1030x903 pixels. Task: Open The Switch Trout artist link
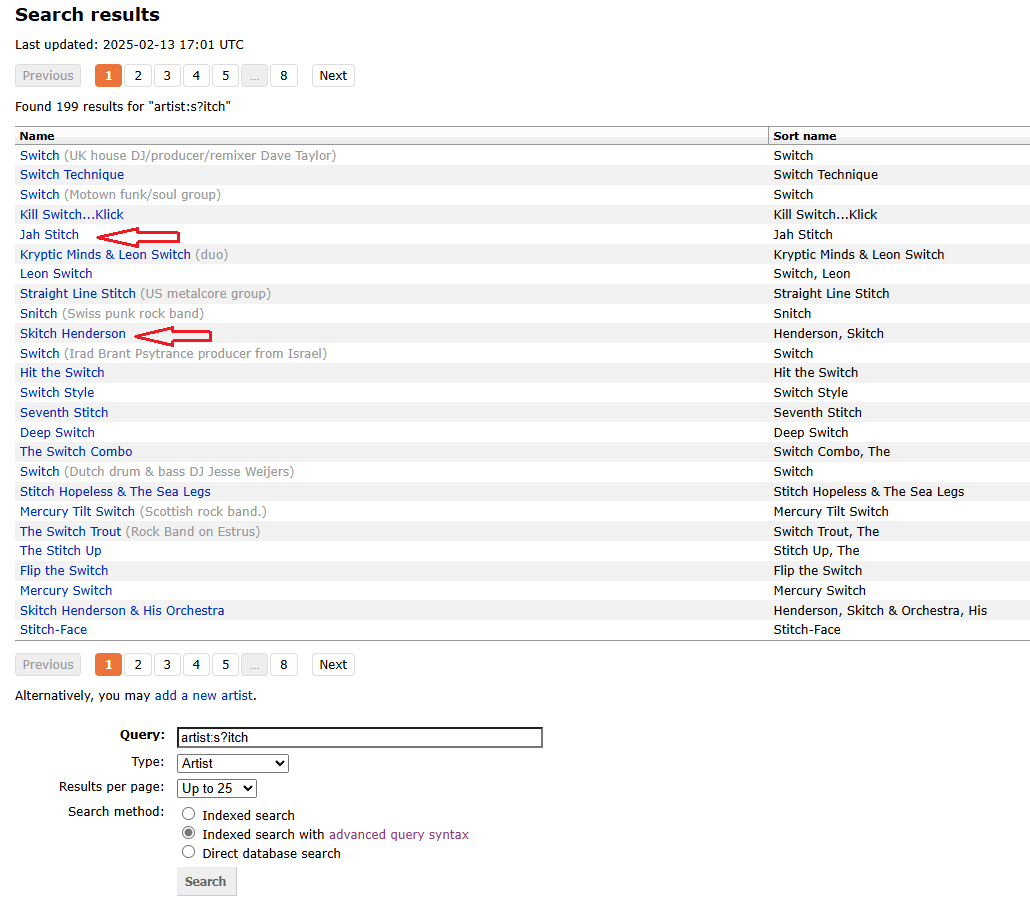[70, 531]
